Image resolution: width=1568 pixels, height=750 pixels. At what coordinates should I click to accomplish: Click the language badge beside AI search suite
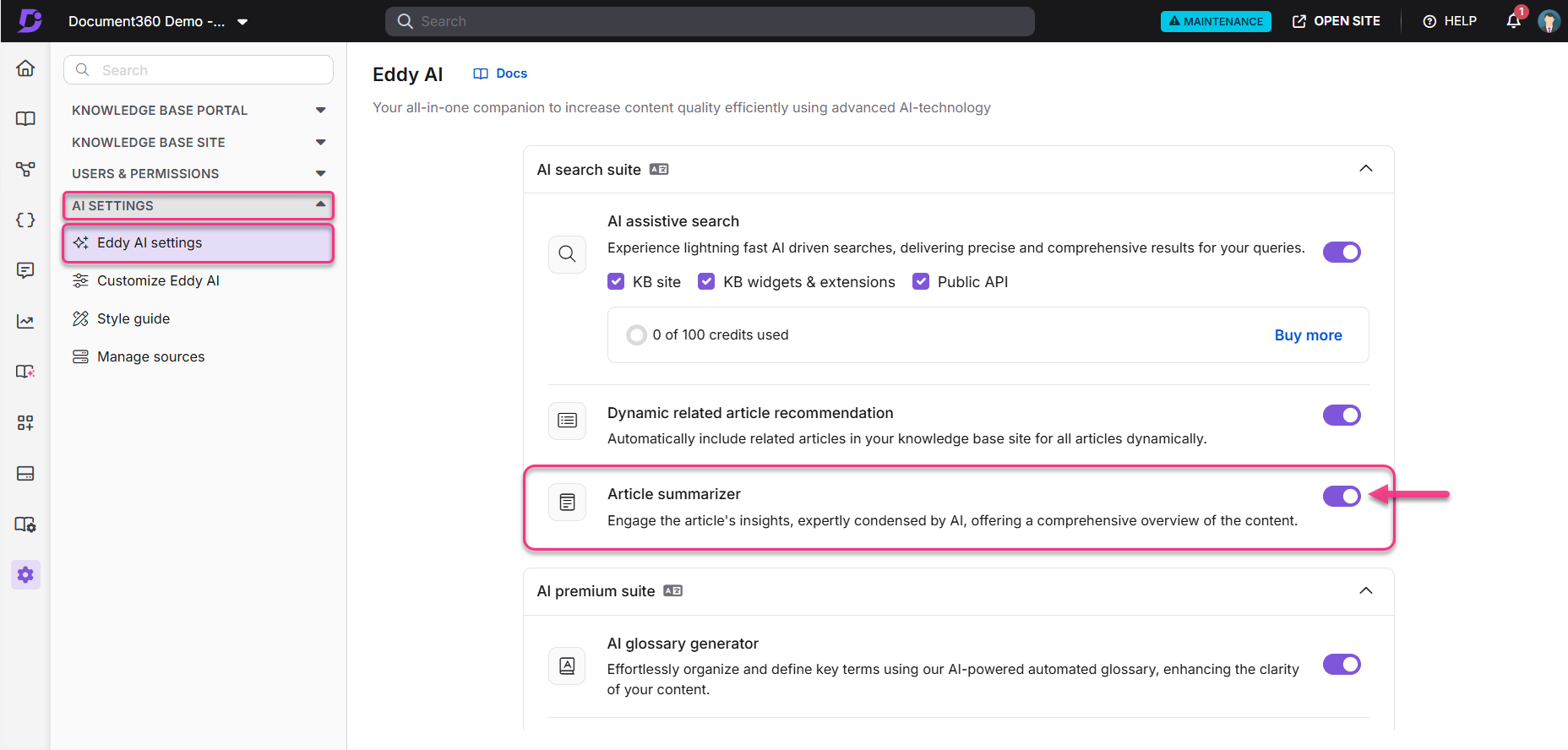(659, 170)
